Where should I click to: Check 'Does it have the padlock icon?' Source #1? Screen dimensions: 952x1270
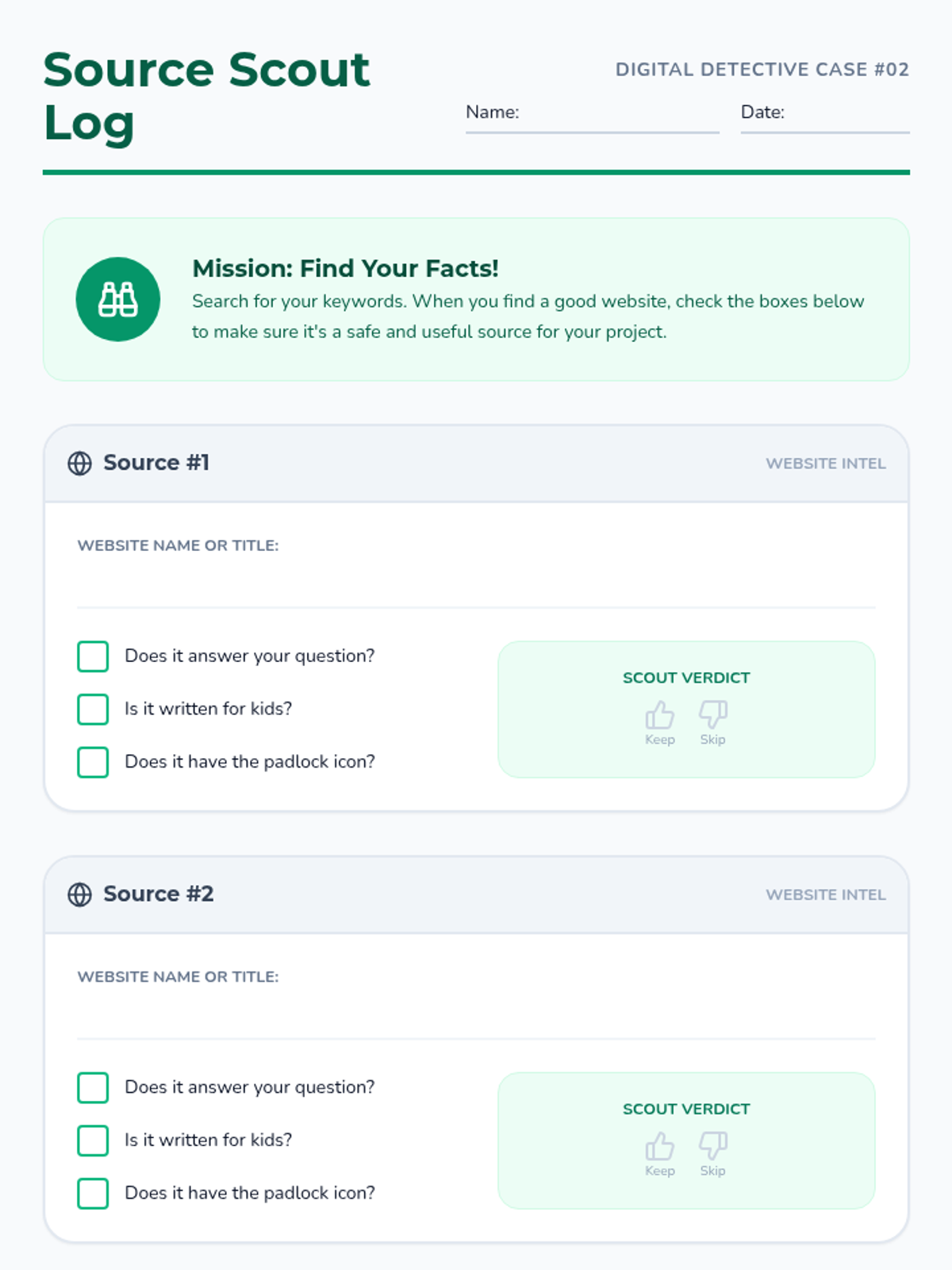93,762
